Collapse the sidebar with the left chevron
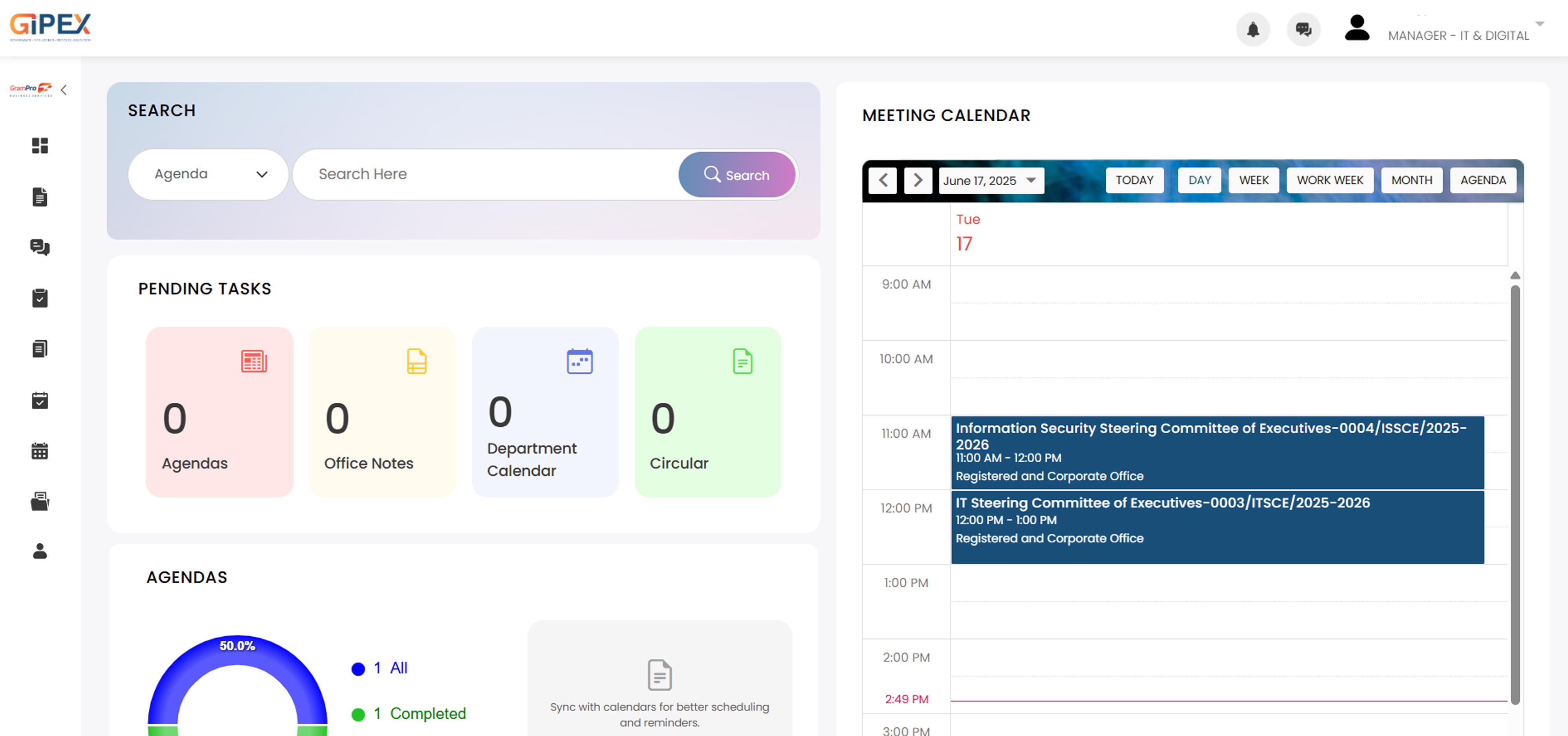Image resolution: width=1568 pixels, height=736 pixels. [63, 90]
